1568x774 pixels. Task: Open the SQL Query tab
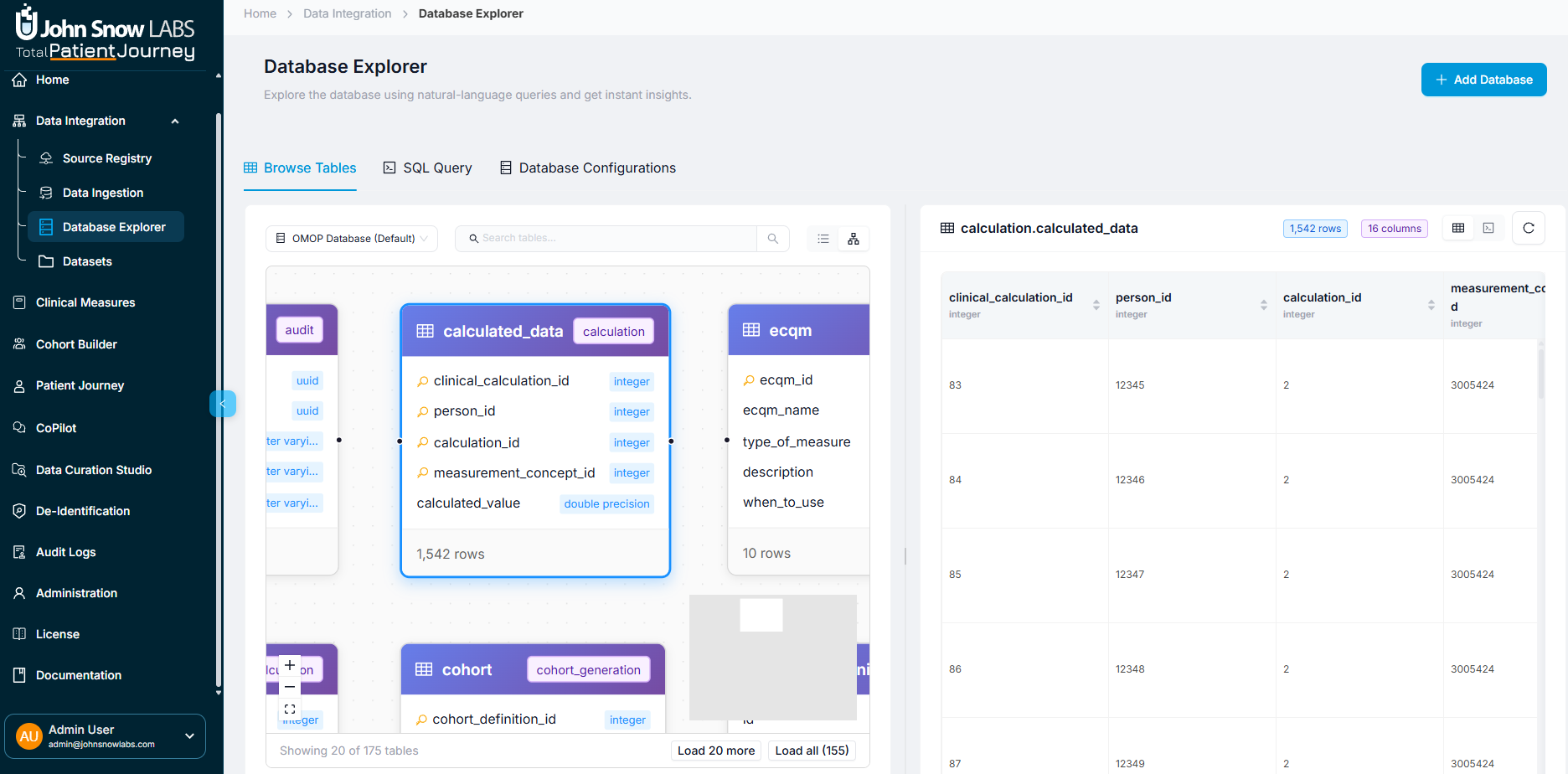[427, 168]
